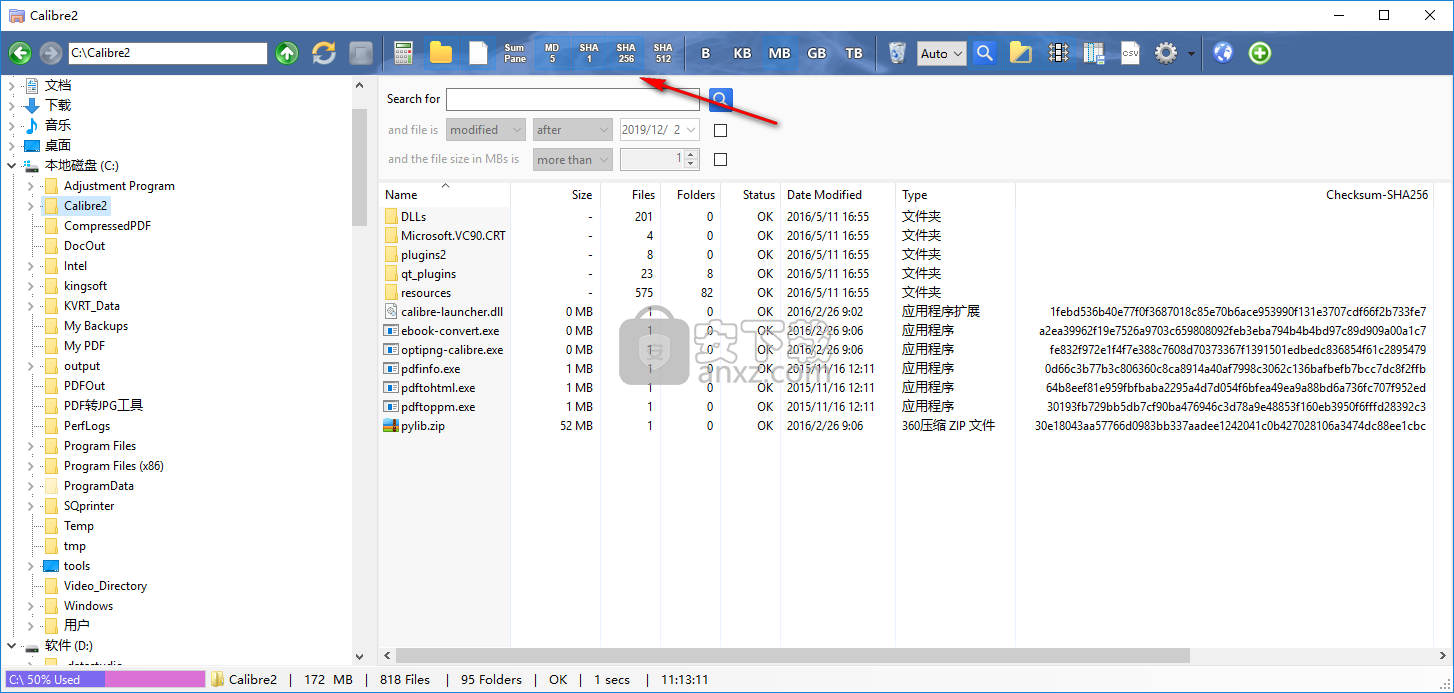The image size is (1454, 693).
Task: Select ebook-convert.exe in the list
Action: 450,331
